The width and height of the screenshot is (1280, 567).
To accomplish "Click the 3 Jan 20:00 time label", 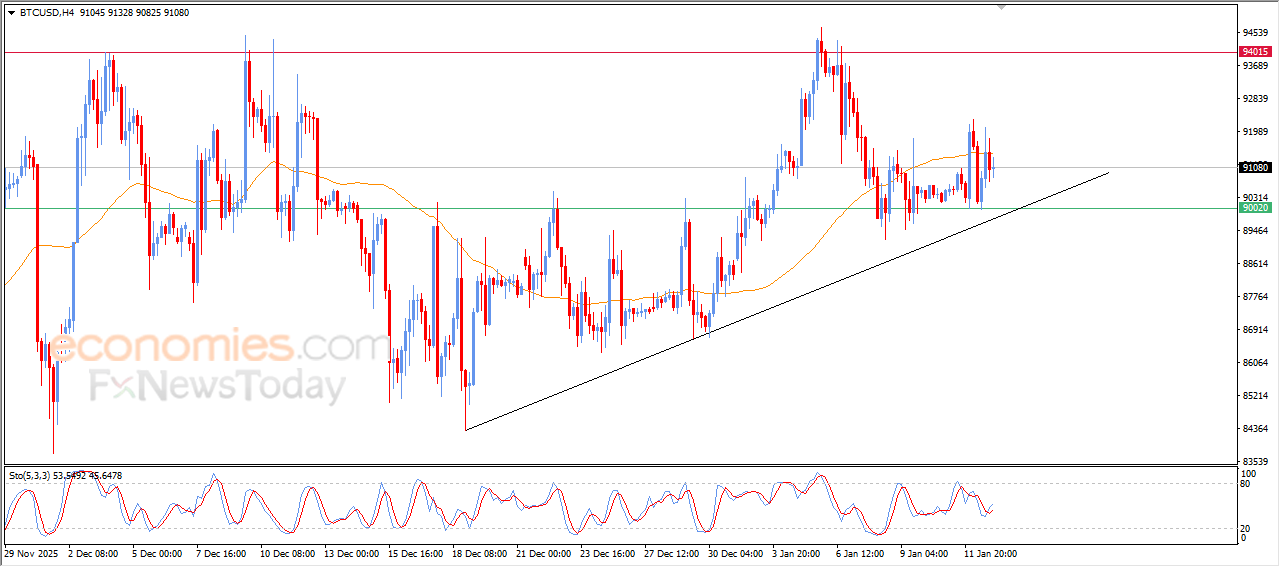I will (x=798, y=553).
